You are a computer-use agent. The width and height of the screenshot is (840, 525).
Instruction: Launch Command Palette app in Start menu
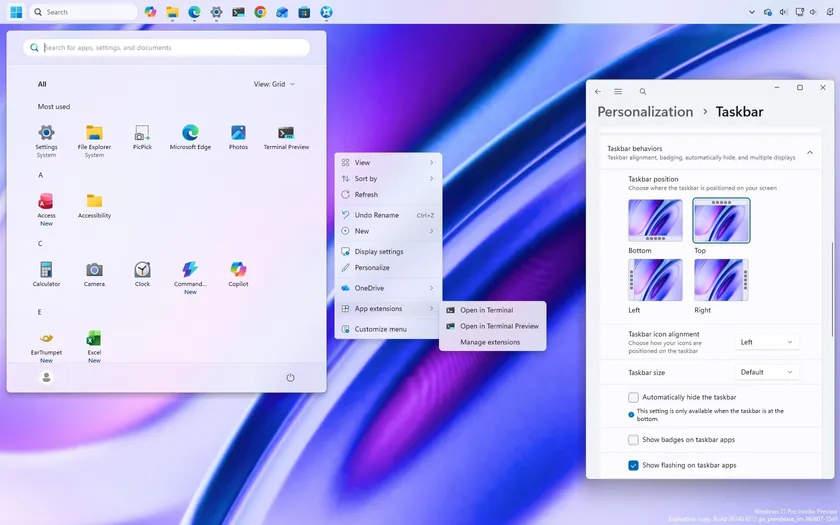190,278
